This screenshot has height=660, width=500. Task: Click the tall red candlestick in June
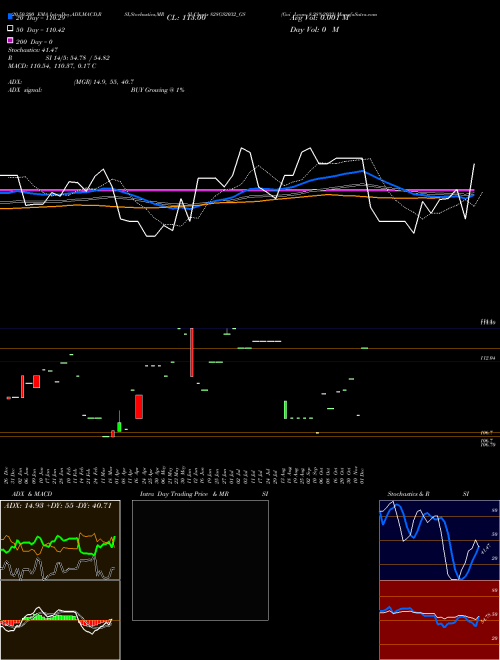pos(191,352)
